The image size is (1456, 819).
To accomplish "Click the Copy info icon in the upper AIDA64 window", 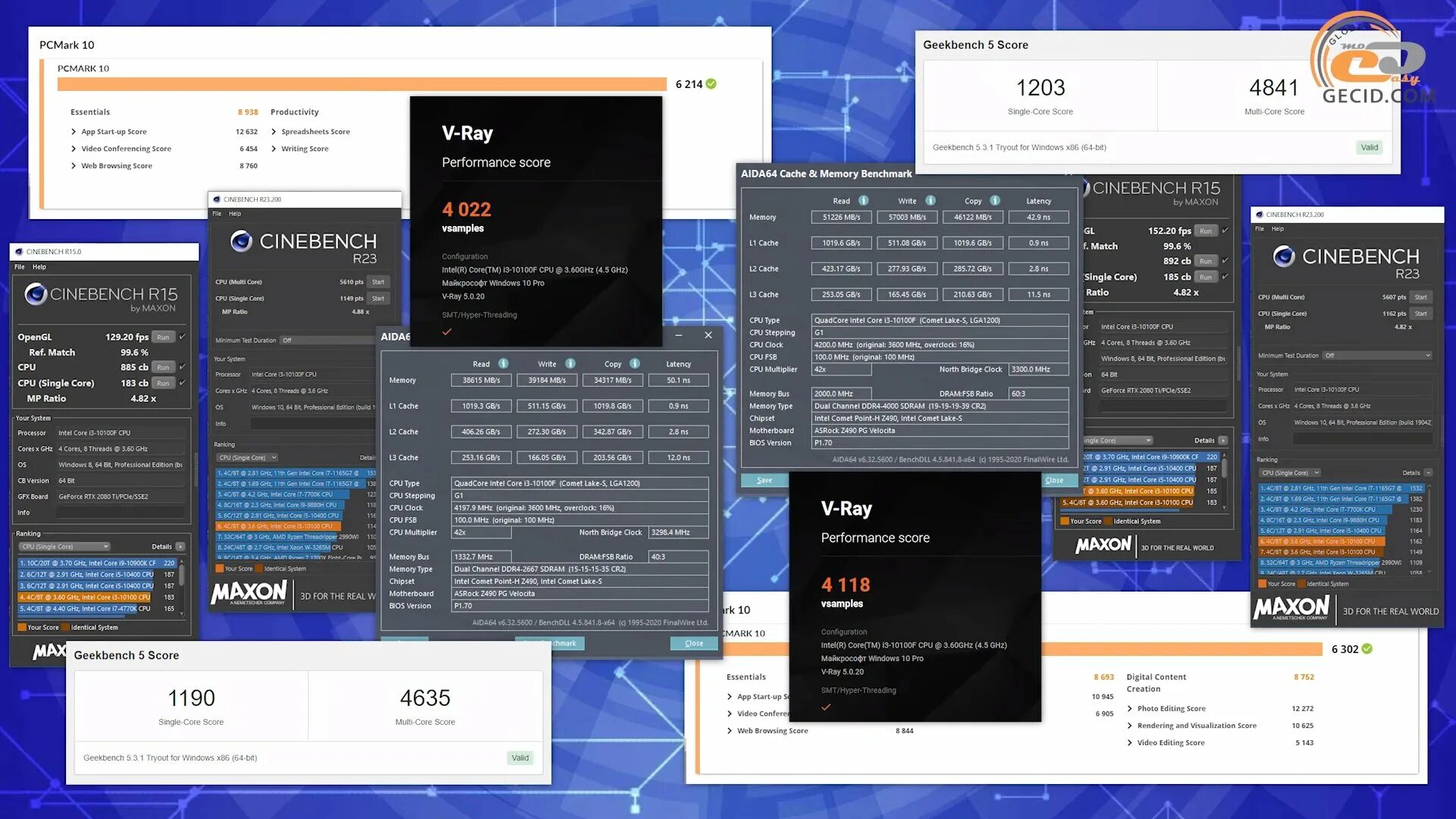I will tap(995, 201).
